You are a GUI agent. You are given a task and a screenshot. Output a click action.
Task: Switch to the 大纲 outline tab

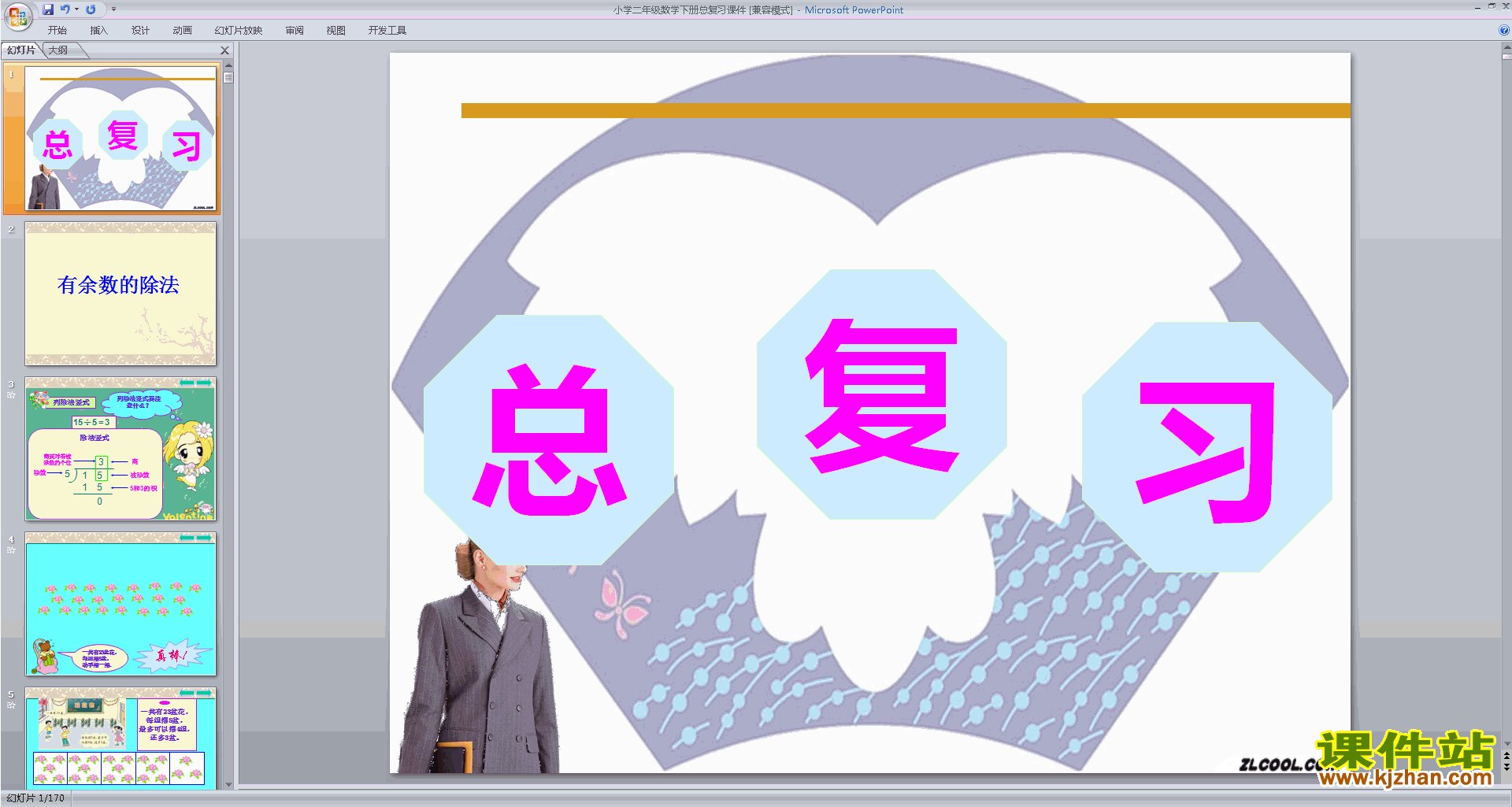tap(58, 50)
